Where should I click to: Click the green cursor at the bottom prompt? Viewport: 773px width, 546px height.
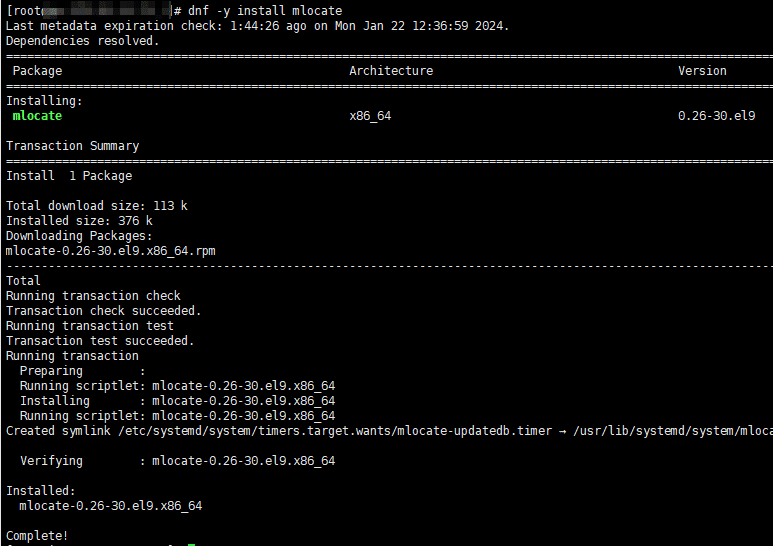192,545
